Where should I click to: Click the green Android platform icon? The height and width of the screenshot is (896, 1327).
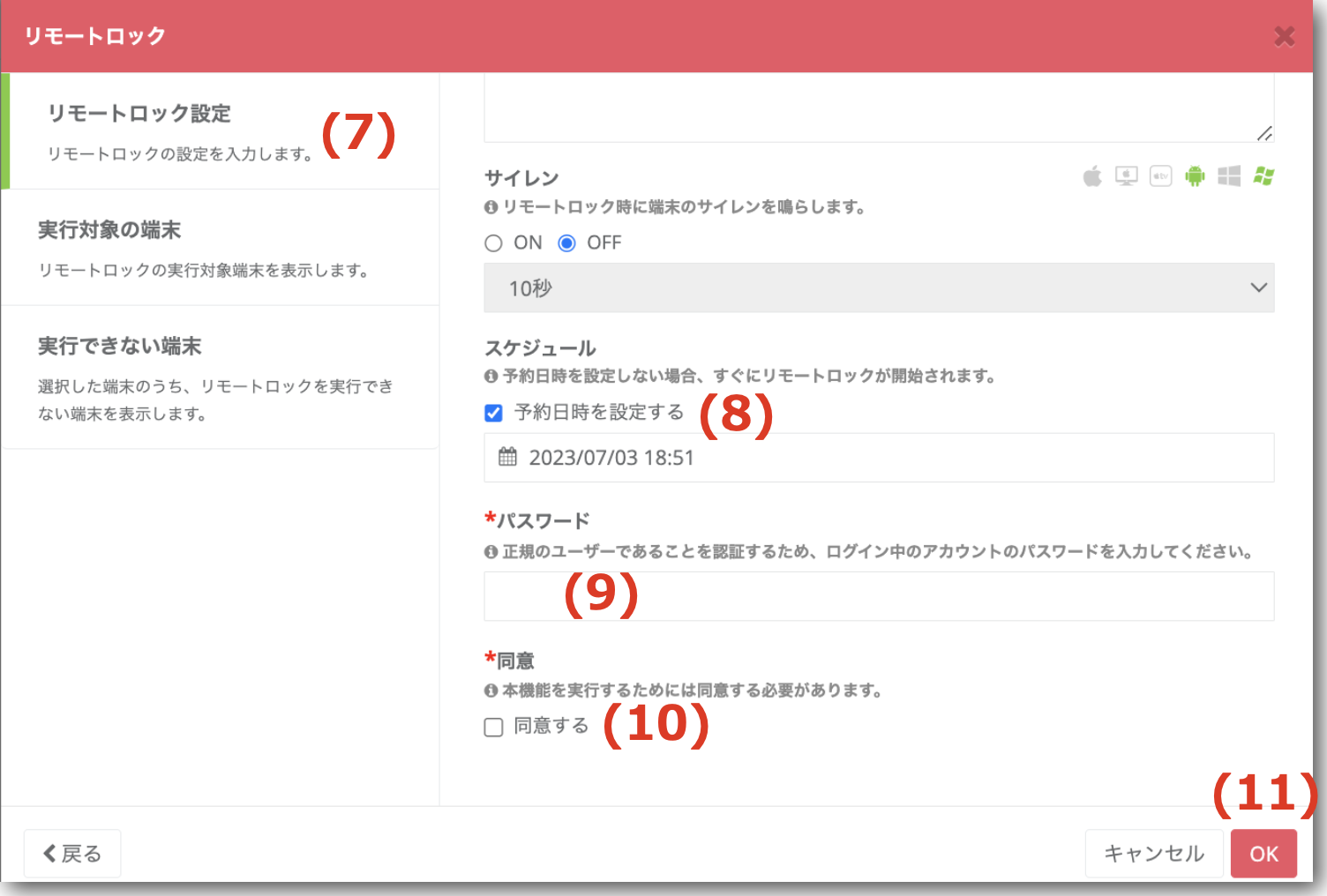[1195, 176]
